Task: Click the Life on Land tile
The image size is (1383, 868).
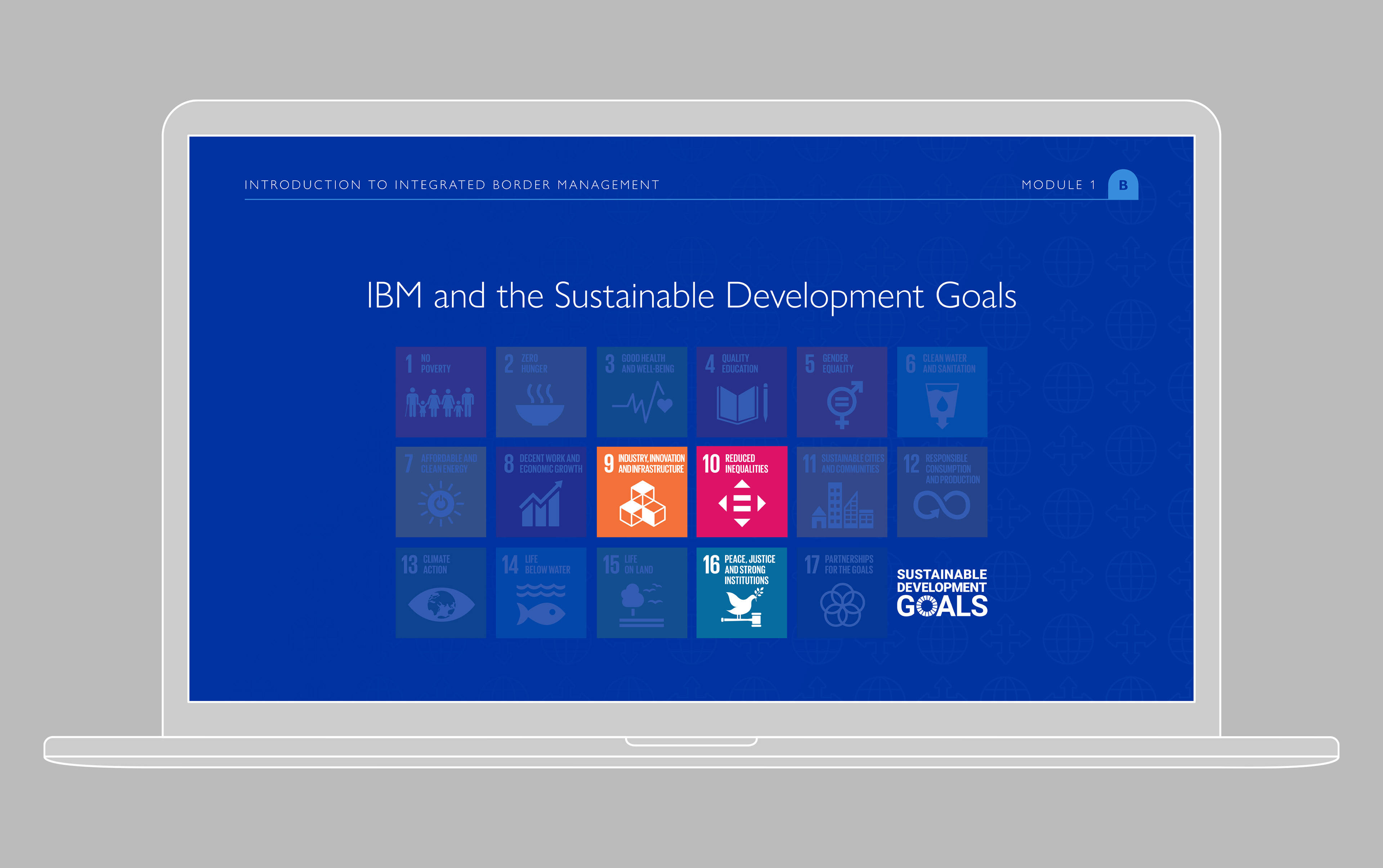Action: (x=641, y=592)
